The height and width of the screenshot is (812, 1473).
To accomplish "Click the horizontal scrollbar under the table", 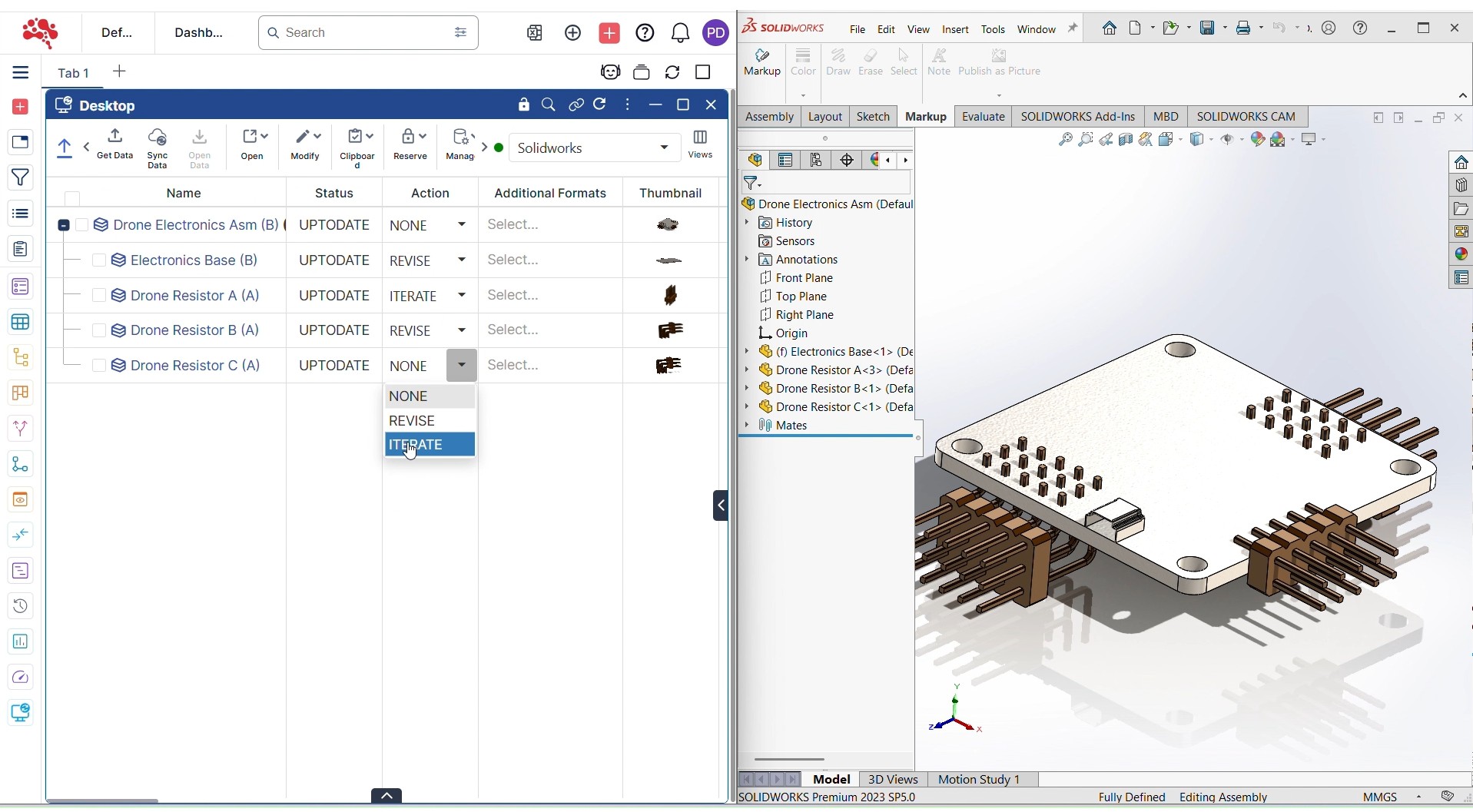I will [x=103, y=801].
